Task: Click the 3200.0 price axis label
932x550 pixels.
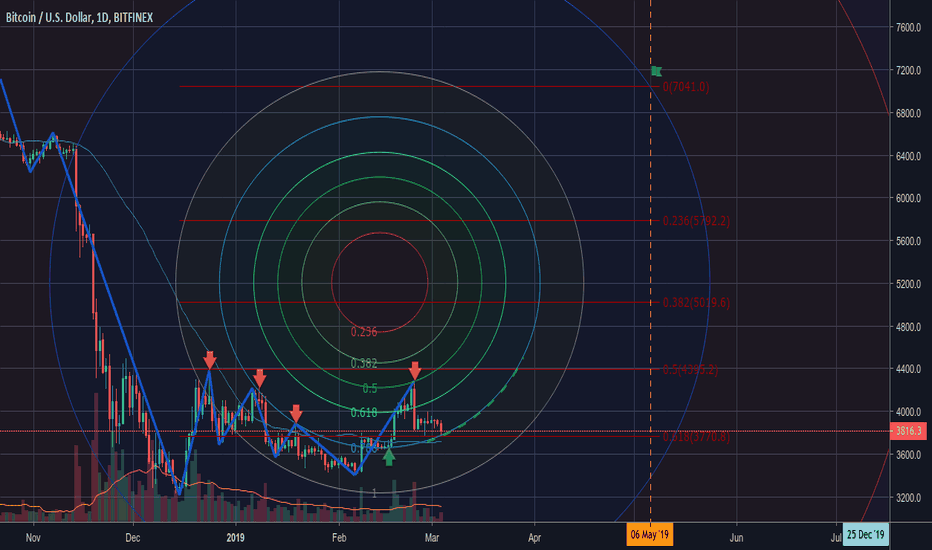Action: click(908, 497)
